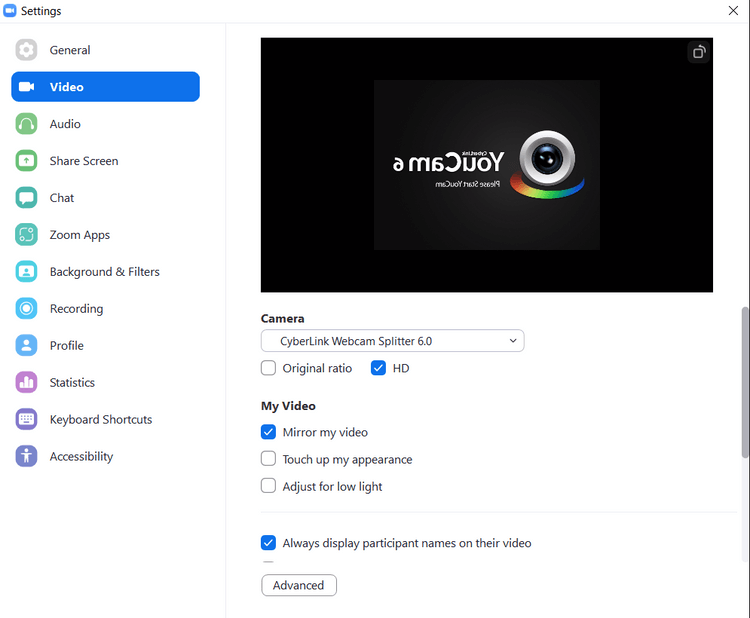
Task: Open Zoom Apps settings
Action: click(105, 234)
